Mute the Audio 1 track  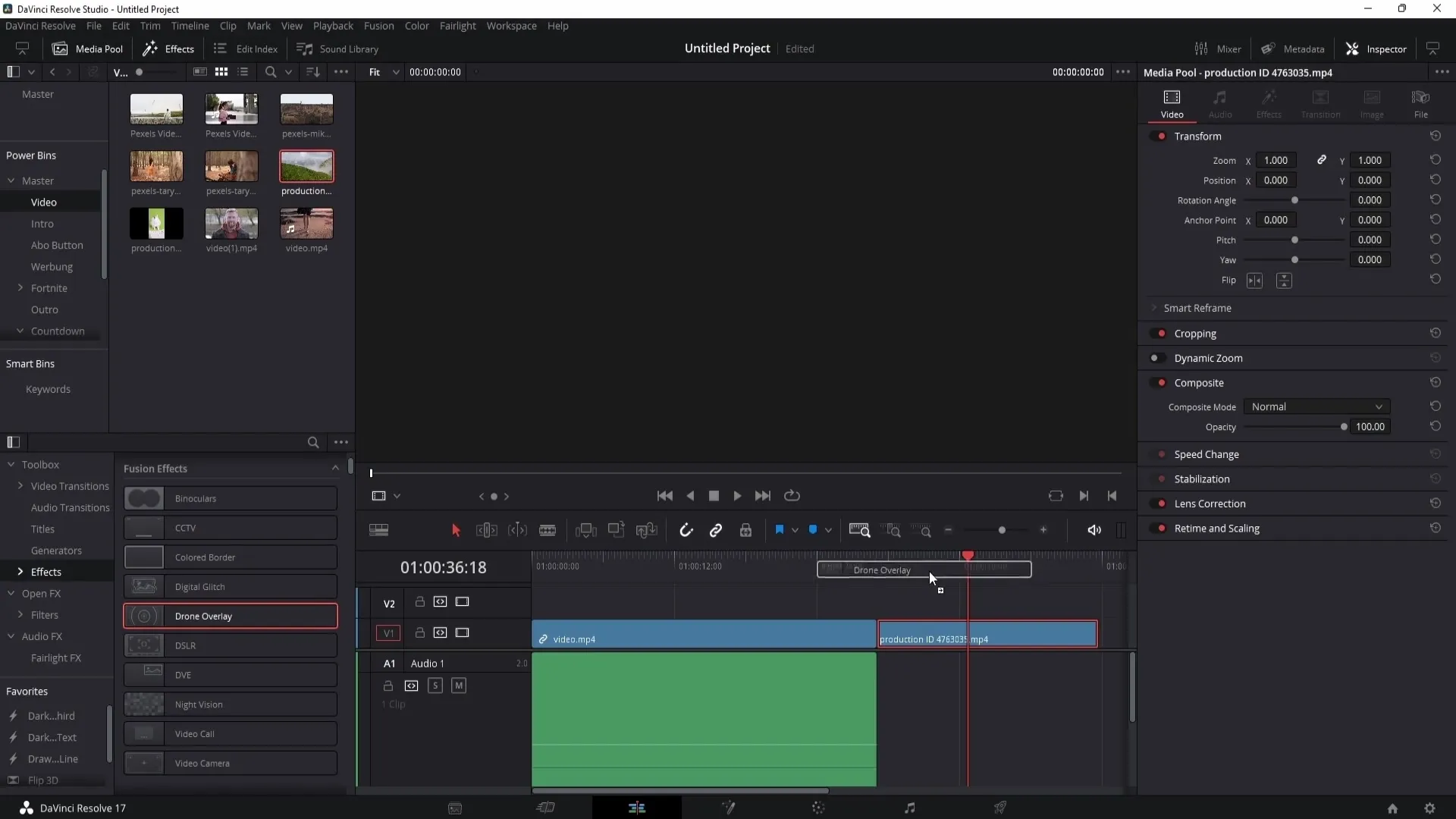459,686
